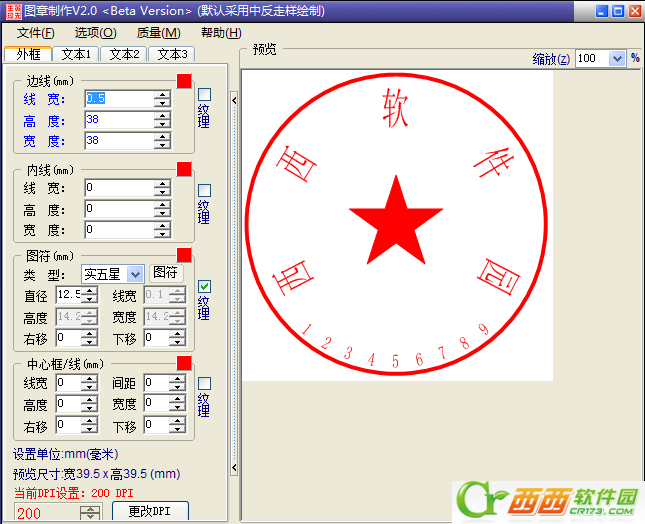Click the 中心框 线宽 input field

click(x=69, y=383)
